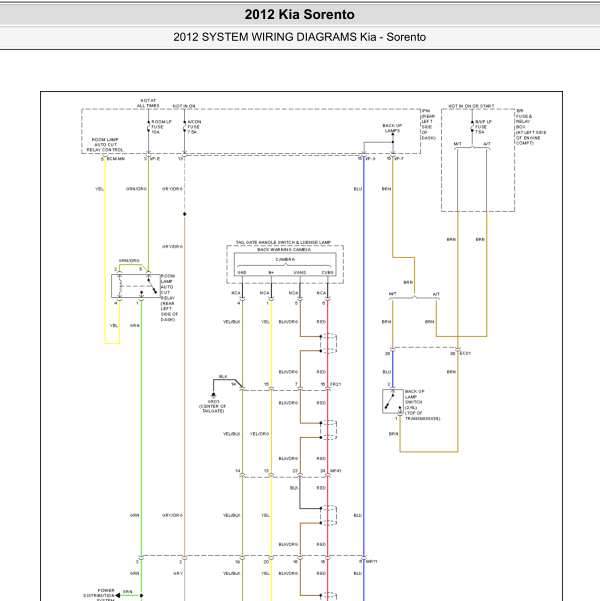Select the Camera component box
Image resolution: width=600 pixels, height=601 pixels.
285,264
